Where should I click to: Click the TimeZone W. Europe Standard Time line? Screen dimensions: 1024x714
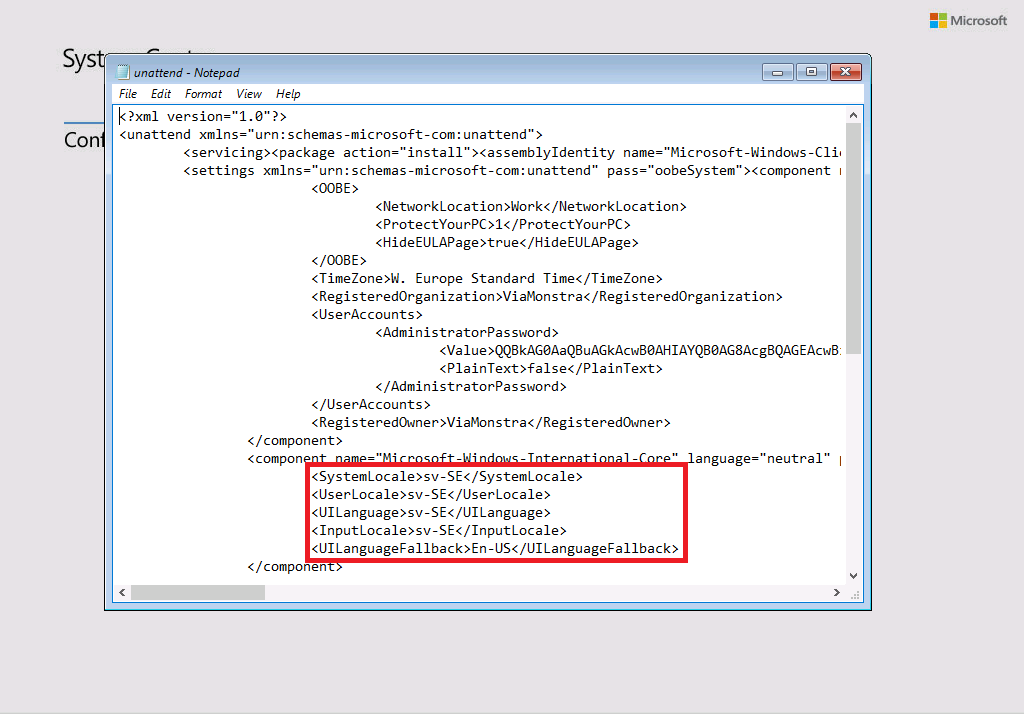click(487, 278)
